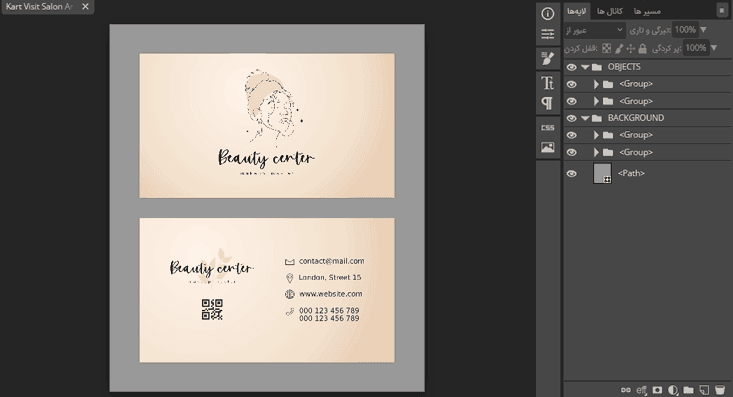
Task: Toggle visibility of second Group under OBJECTS
Action: [571, 101]
